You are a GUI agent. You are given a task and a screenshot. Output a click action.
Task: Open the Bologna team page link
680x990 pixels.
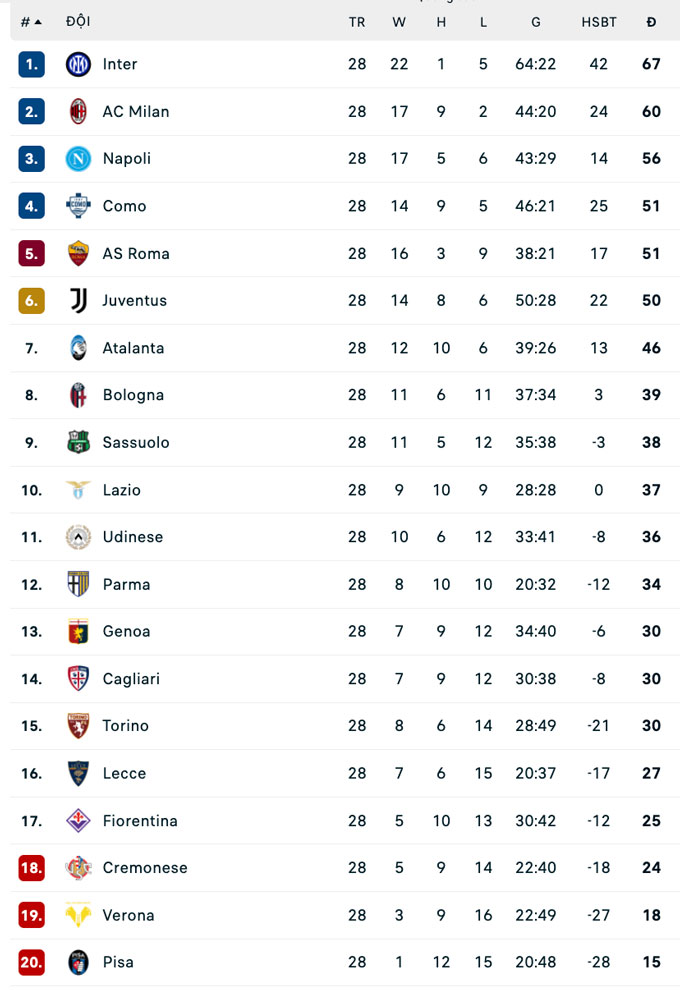(x=133, y=395)
